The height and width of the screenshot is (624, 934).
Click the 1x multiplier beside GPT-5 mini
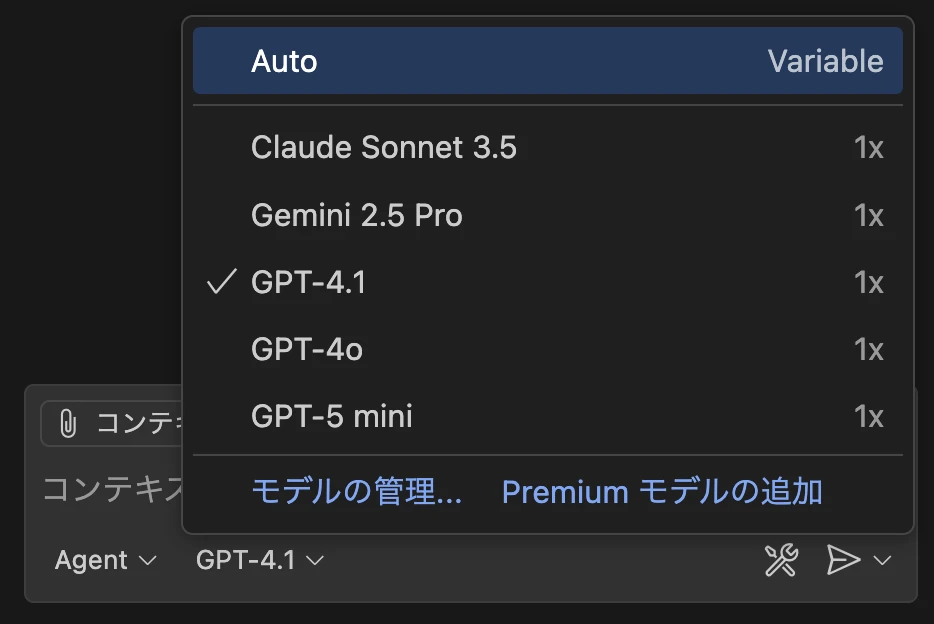point(868,416)
